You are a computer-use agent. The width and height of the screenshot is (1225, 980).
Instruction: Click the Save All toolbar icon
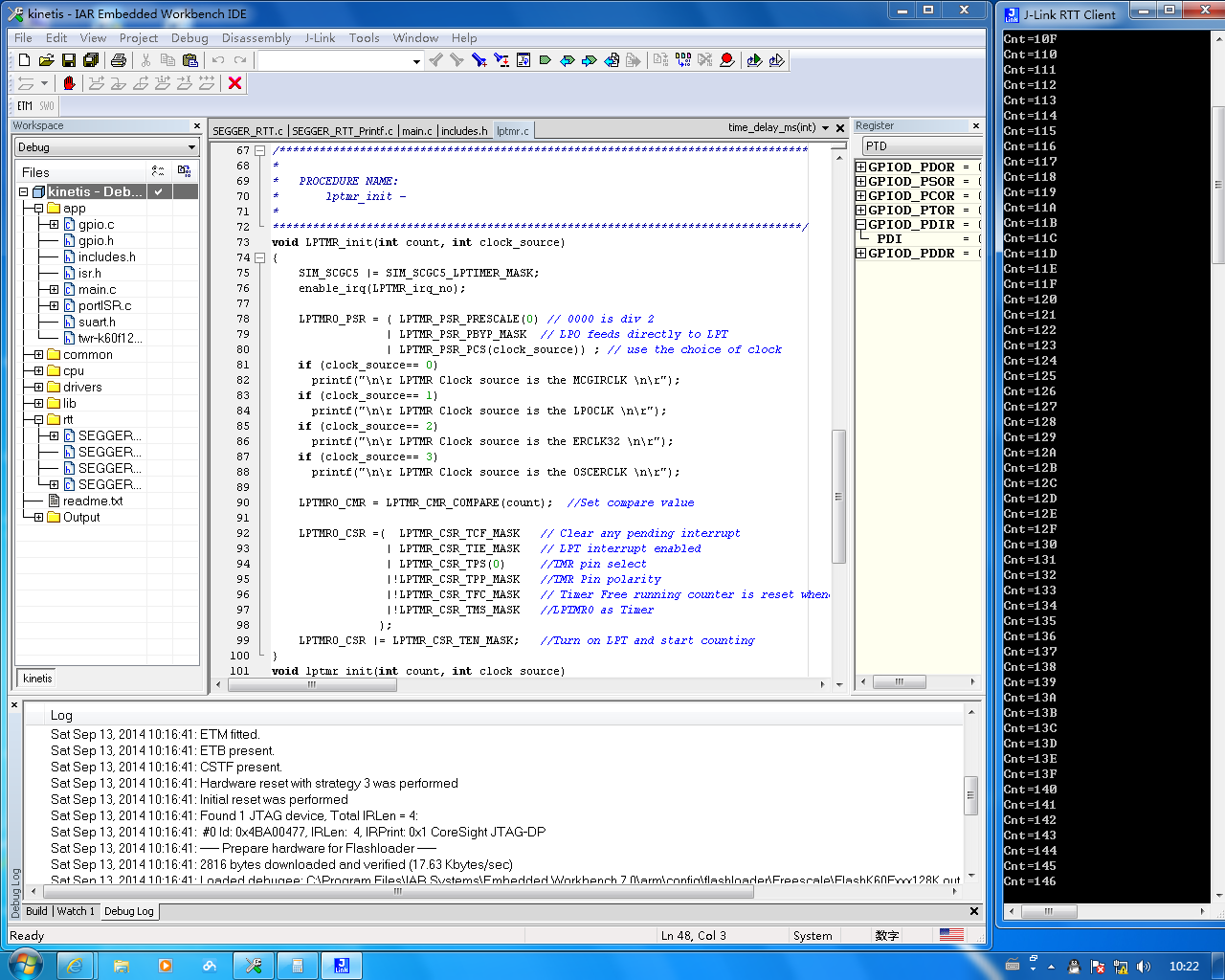[91, 60]
